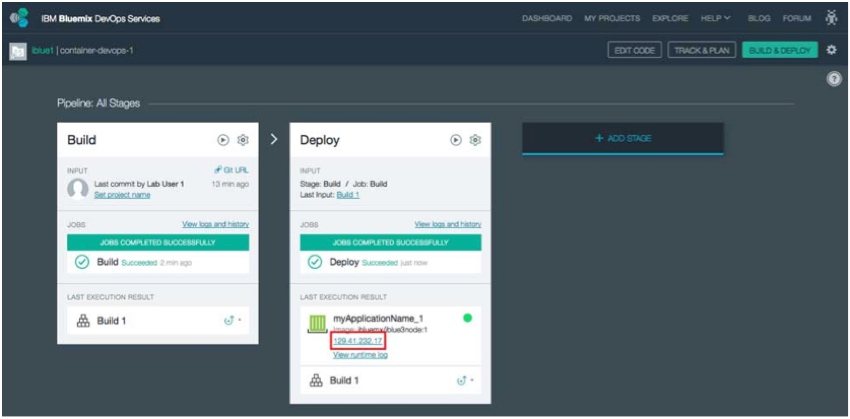
Task: Click the Lab User 1 commit avatar
Action: click(x=78, y=189)
